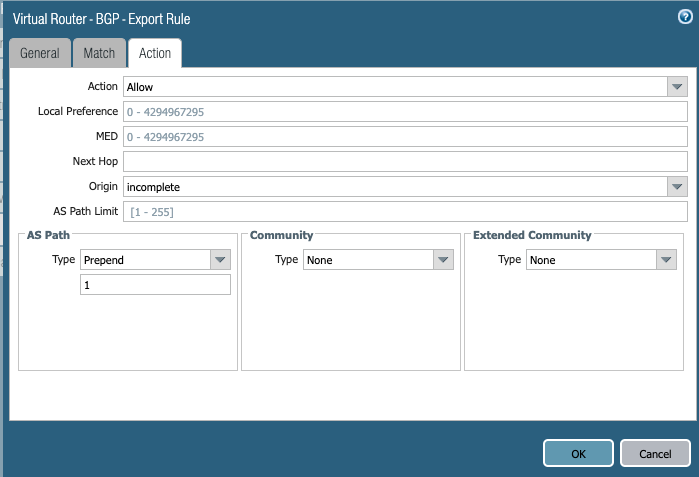Image resolution: width=699 pixels, height=477 pixels.
Task: Select the Action tab
Action: click(154, 54)
